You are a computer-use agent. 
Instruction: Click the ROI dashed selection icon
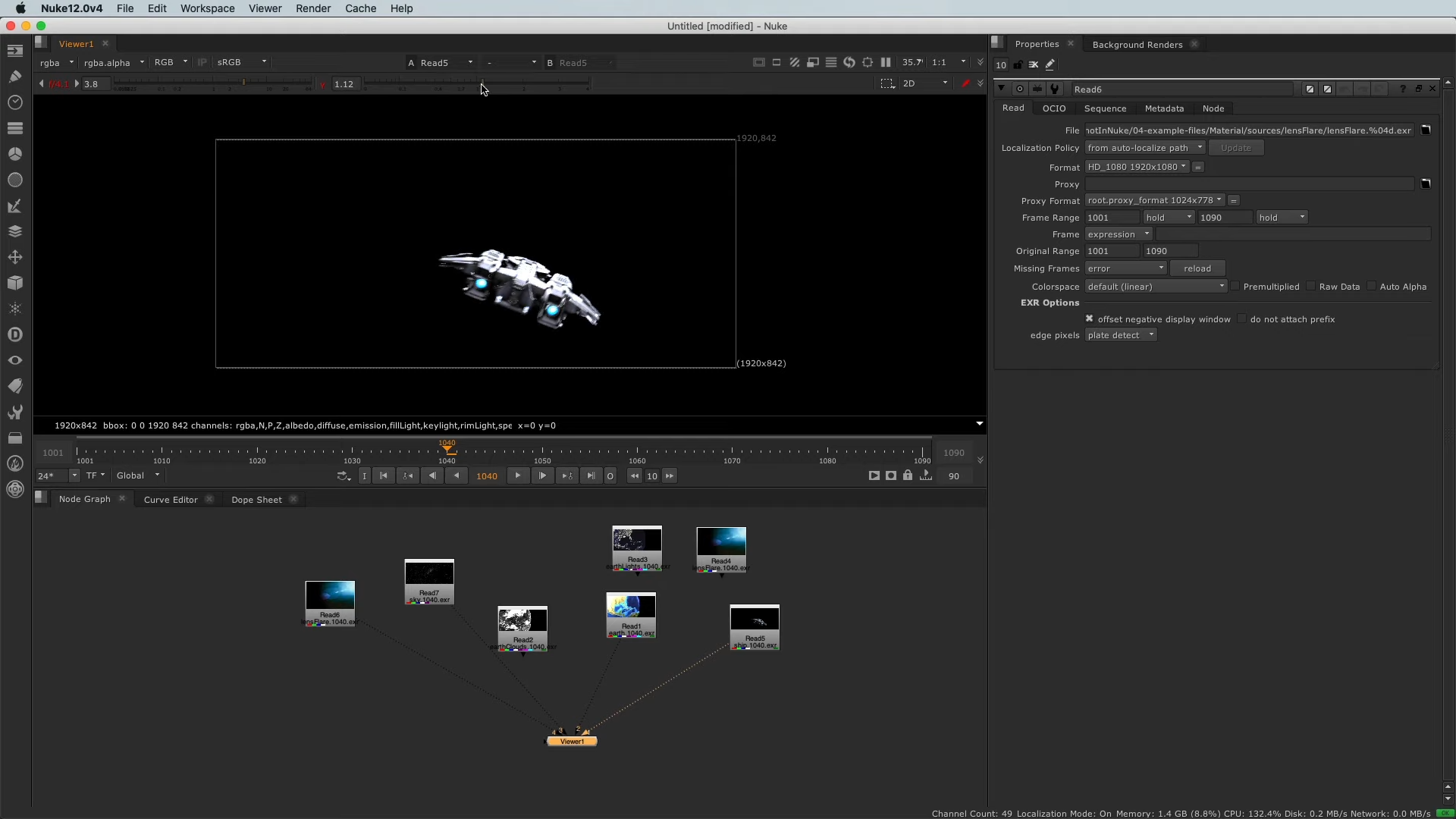click(887, 83)
